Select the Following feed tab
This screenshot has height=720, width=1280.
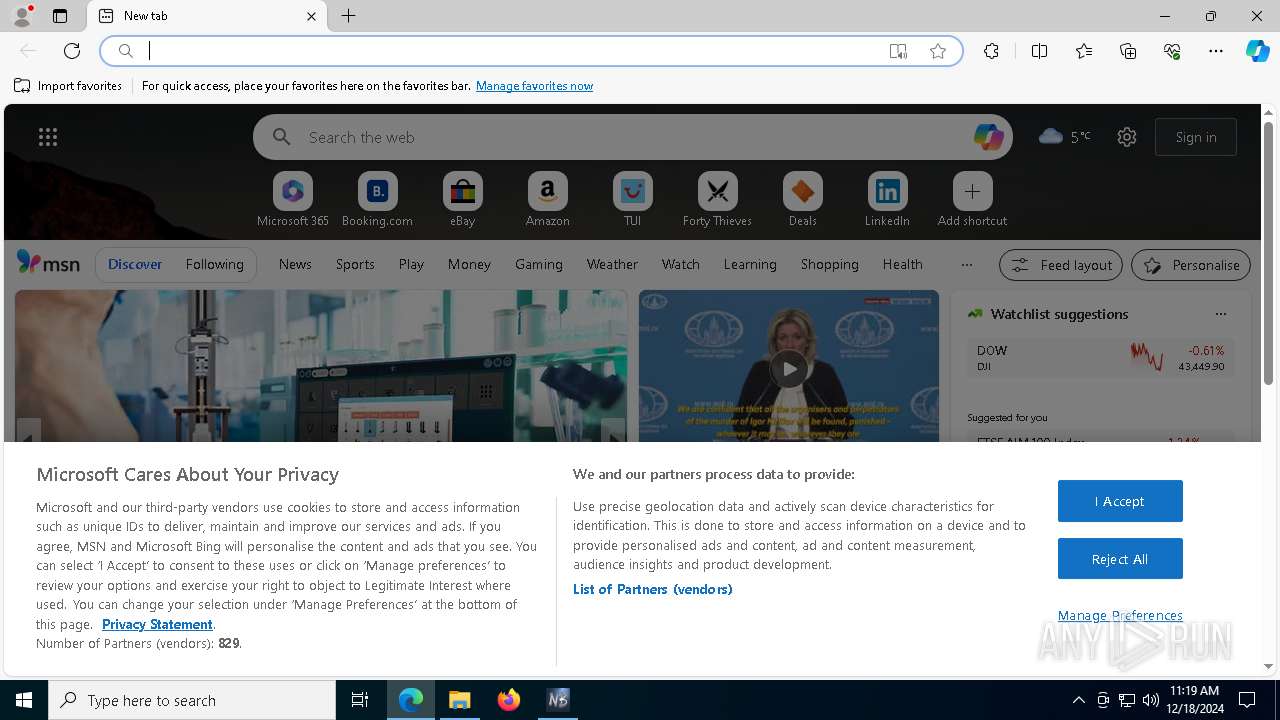[214, 264]
